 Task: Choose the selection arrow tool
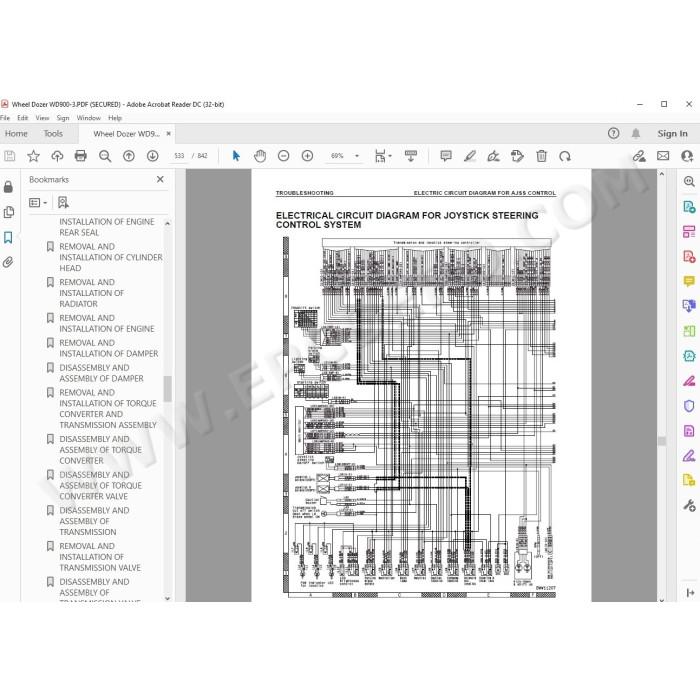tap(236, 156)
